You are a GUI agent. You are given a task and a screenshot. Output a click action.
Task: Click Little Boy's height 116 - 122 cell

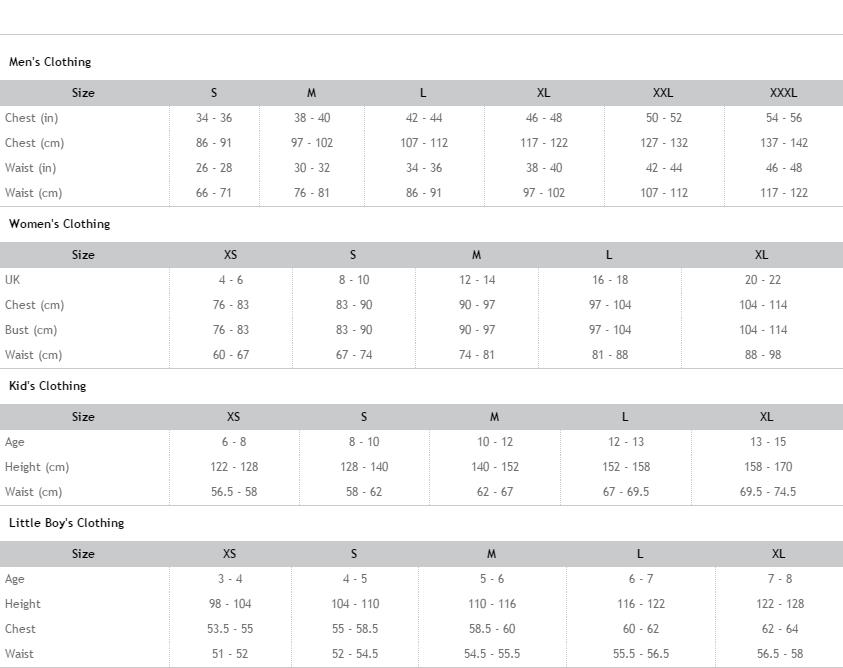pyautogui.click(x=641, y=603)
